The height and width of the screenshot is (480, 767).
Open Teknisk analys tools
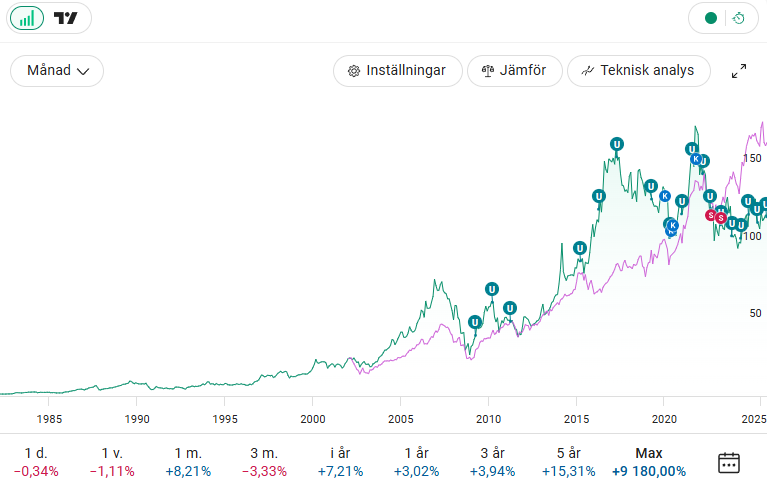(638, 71)
